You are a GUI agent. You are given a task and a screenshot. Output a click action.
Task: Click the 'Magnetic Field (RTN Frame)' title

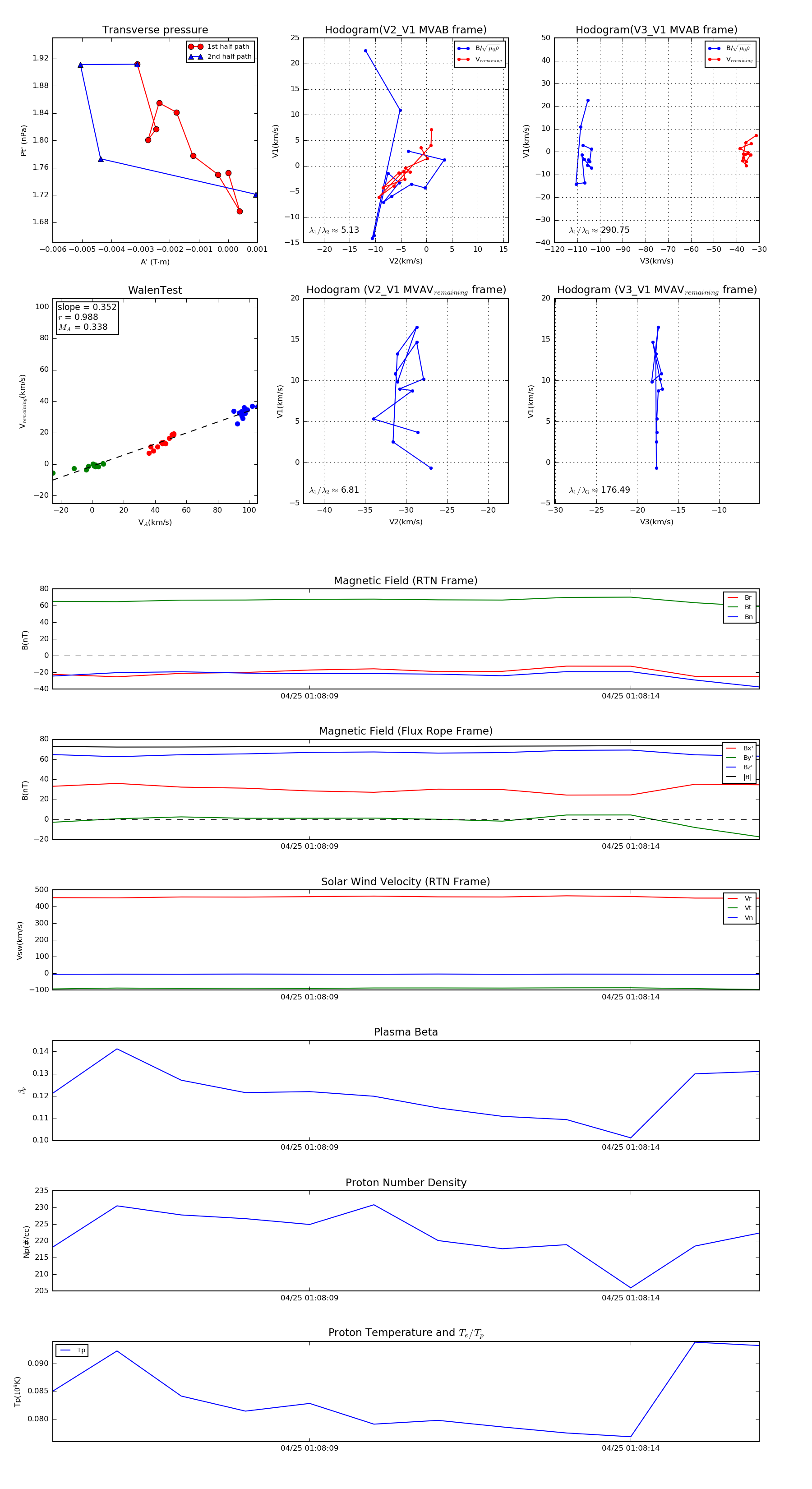pyautogui.click(x=406, y=581)
